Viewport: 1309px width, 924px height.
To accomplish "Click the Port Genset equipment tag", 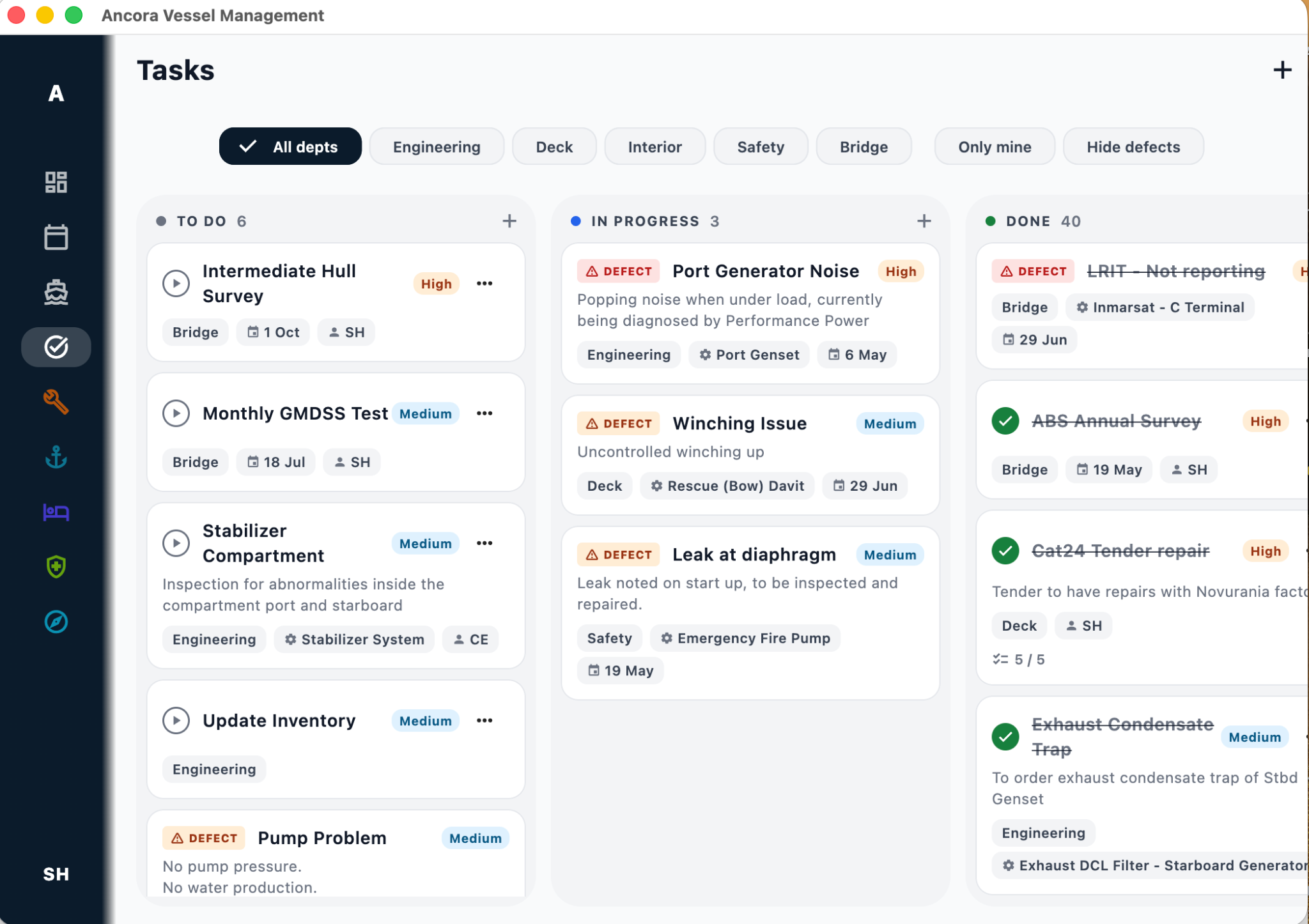I will 749,355.
